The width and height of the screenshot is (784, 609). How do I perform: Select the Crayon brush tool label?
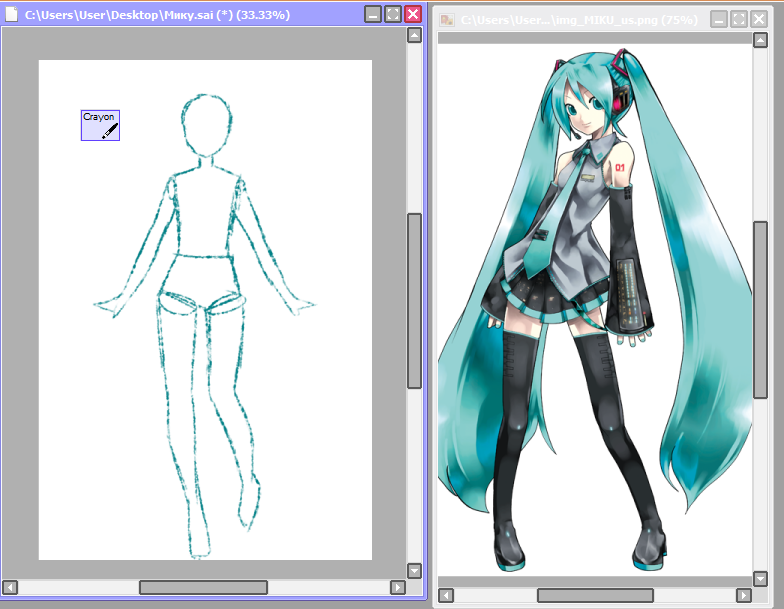(x=100, y=125)
